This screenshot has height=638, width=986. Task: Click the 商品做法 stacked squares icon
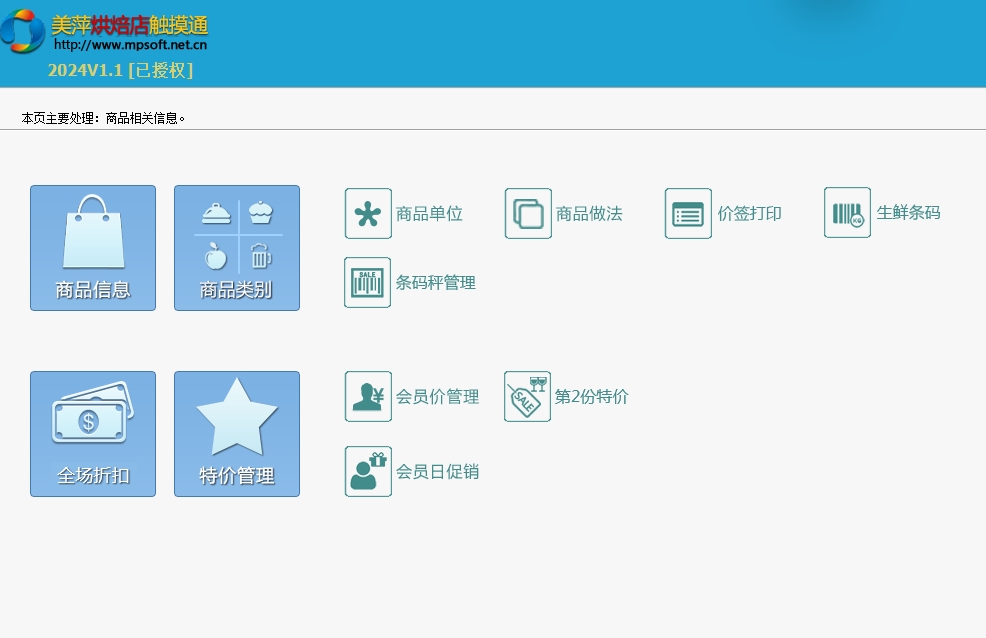pyautogui.click(x=528, y=214)
